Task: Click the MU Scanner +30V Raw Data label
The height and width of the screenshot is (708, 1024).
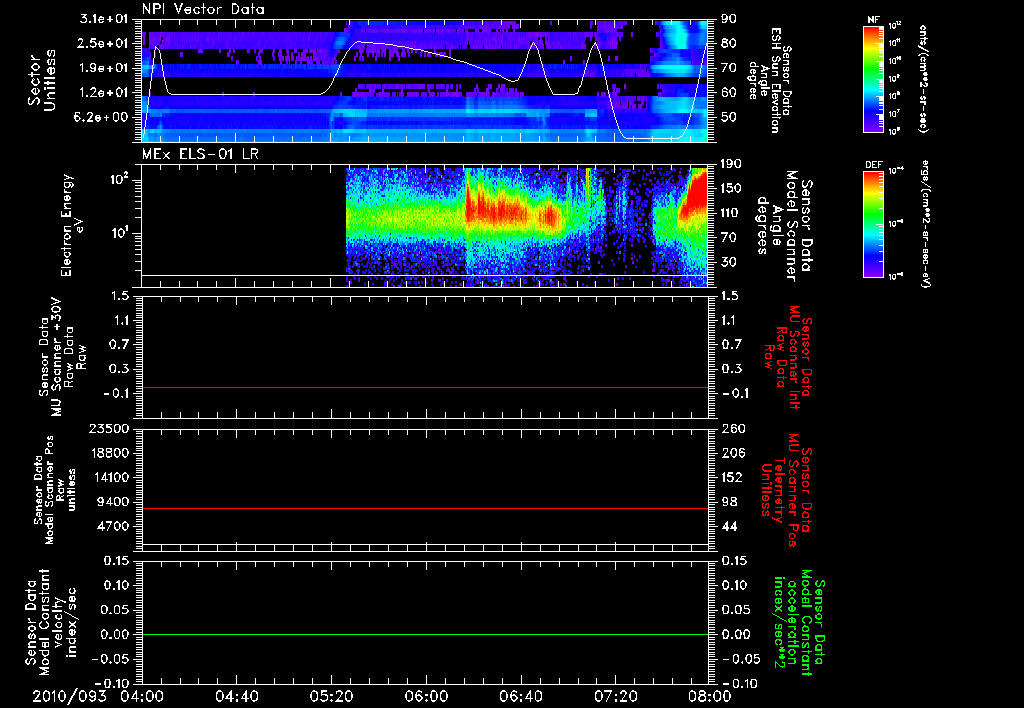Action: point(62,357)
